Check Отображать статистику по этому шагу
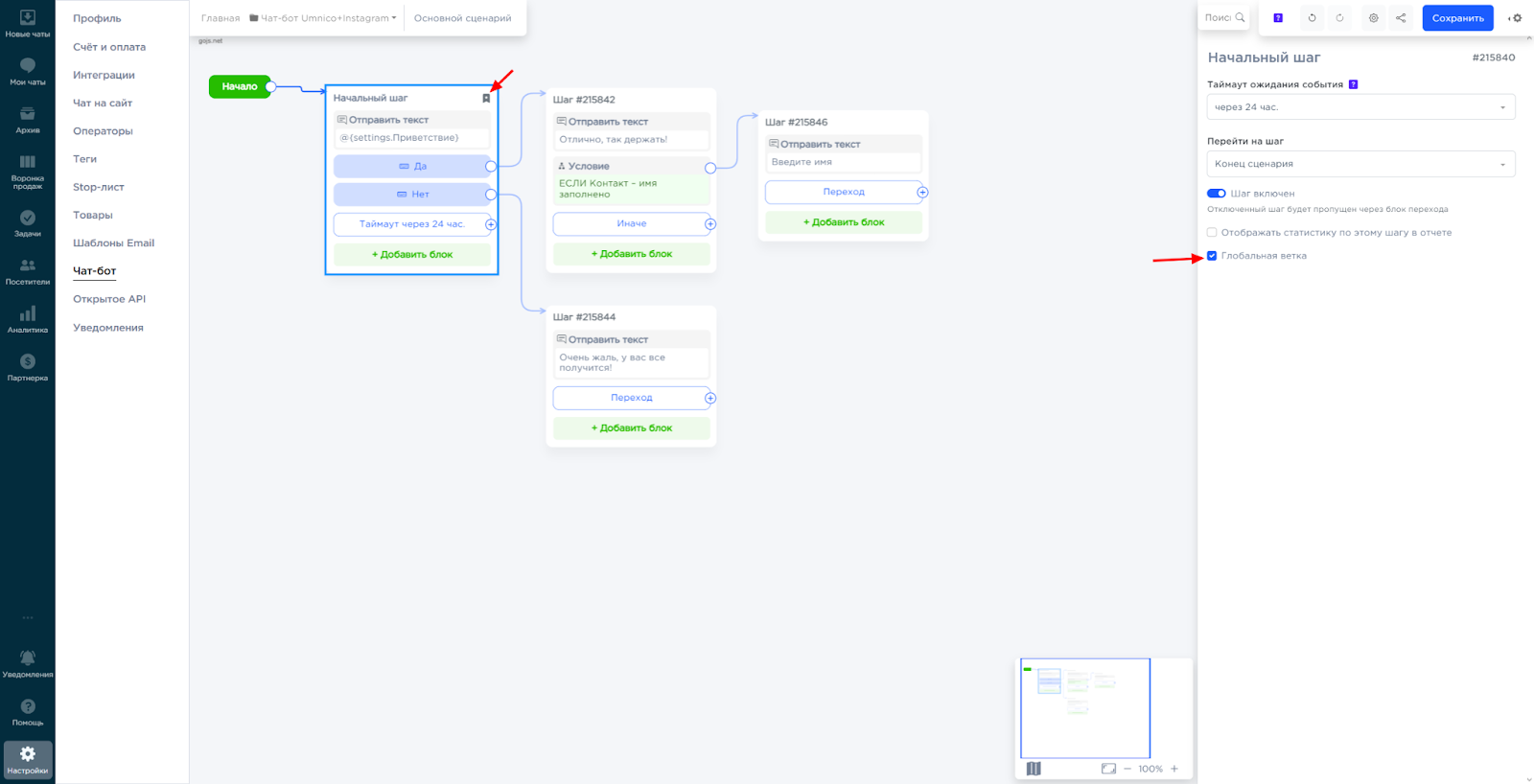Image resolution: width=1534 pixels, height=784 pixels. pyautogui.click(x=1212, y=233)
